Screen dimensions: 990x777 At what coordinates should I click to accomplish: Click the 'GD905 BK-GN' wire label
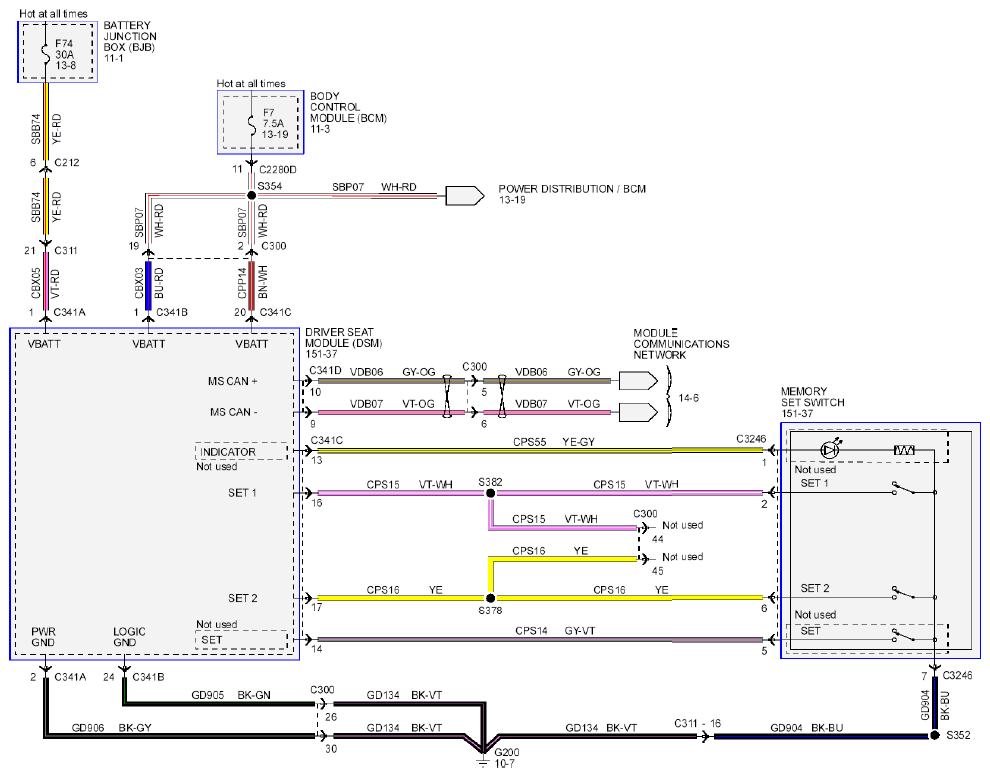[x=231, y=695]
